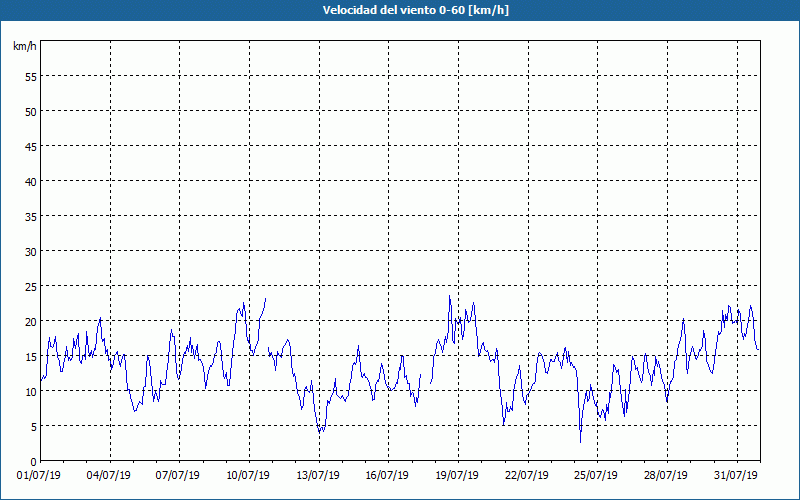Click the y-axis value 20
This screenshot has width=800, height=500.
pos(31,321)
